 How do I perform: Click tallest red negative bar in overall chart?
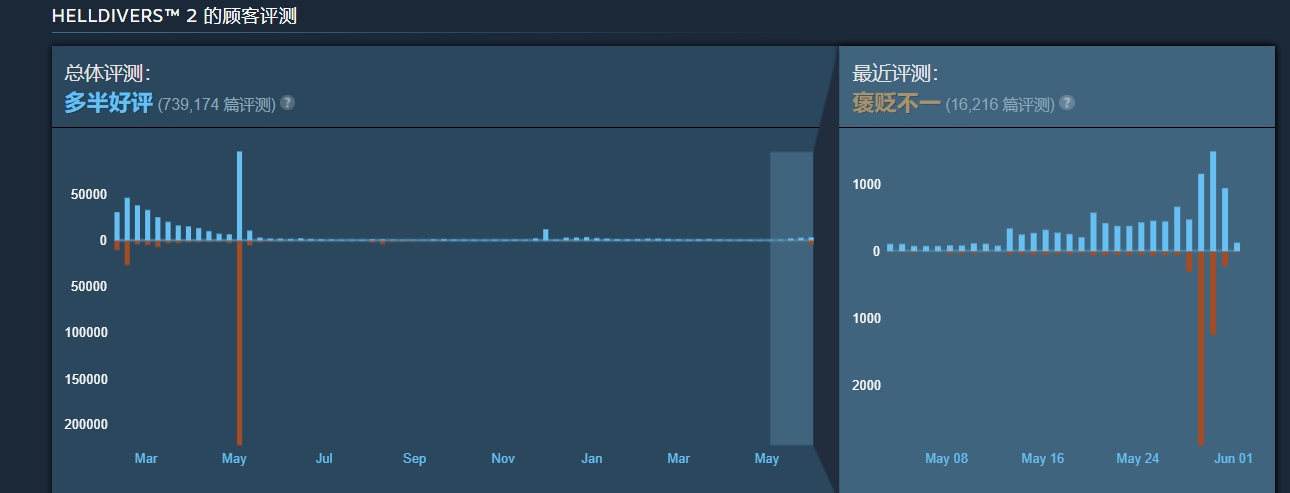pyautogui.click(x=239, y=340)
